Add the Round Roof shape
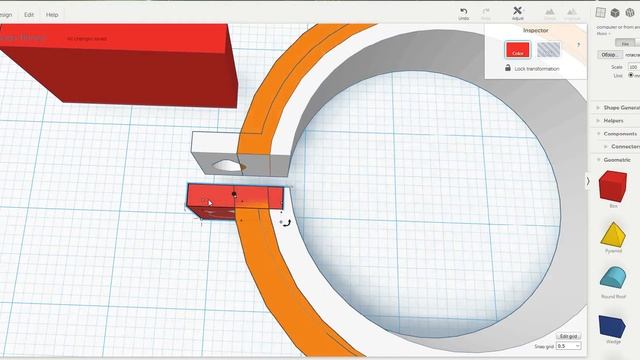 coord(613,278)
